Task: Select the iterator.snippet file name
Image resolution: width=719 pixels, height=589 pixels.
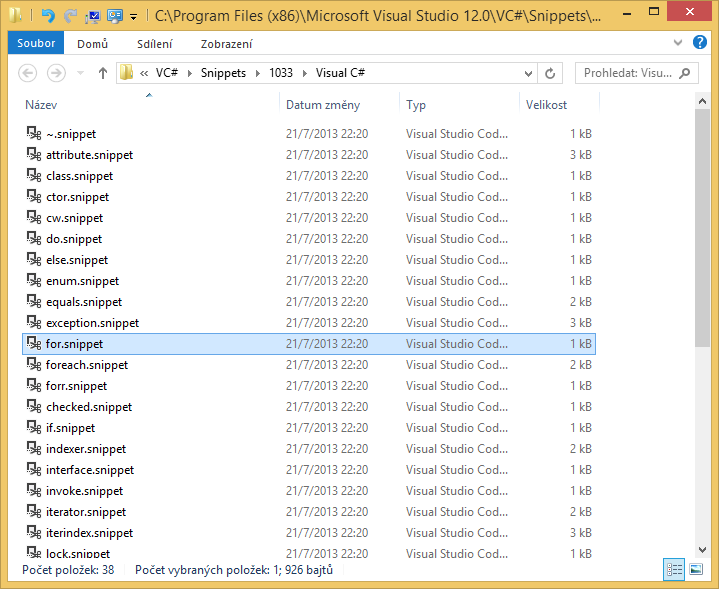Action: coord(86,512)
